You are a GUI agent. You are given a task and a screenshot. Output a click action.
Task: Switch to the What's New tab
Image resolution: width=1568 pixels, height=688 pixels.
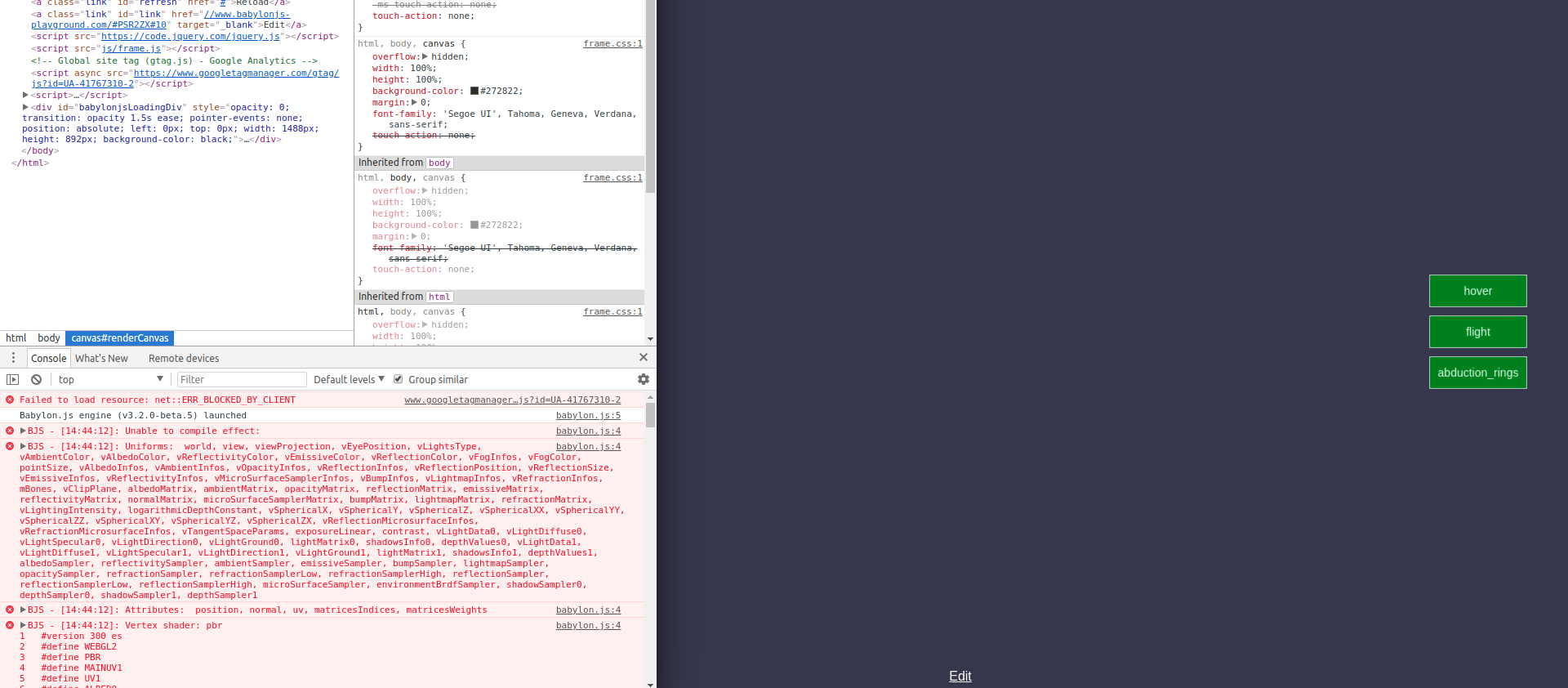coord(101,358)
